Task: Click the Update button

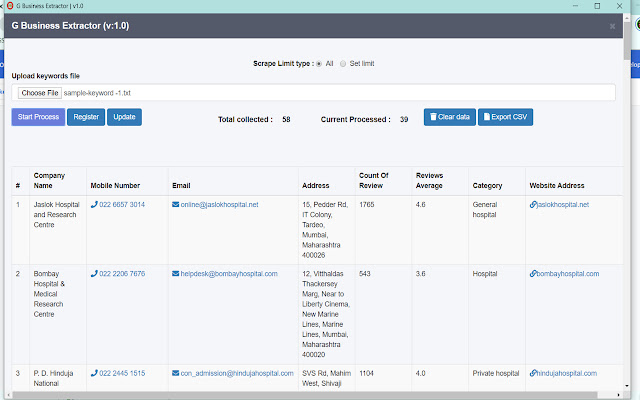Action: [124, 117]
